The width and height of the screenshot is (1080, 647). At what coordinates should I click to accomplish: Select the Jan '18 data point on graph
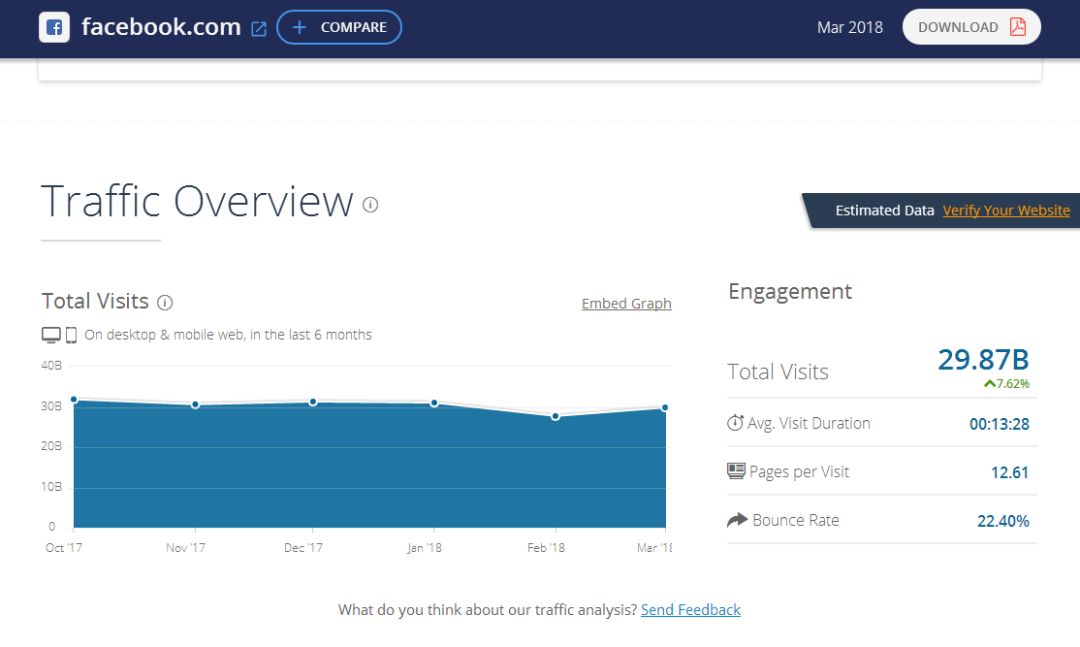(x=434, y=403)
